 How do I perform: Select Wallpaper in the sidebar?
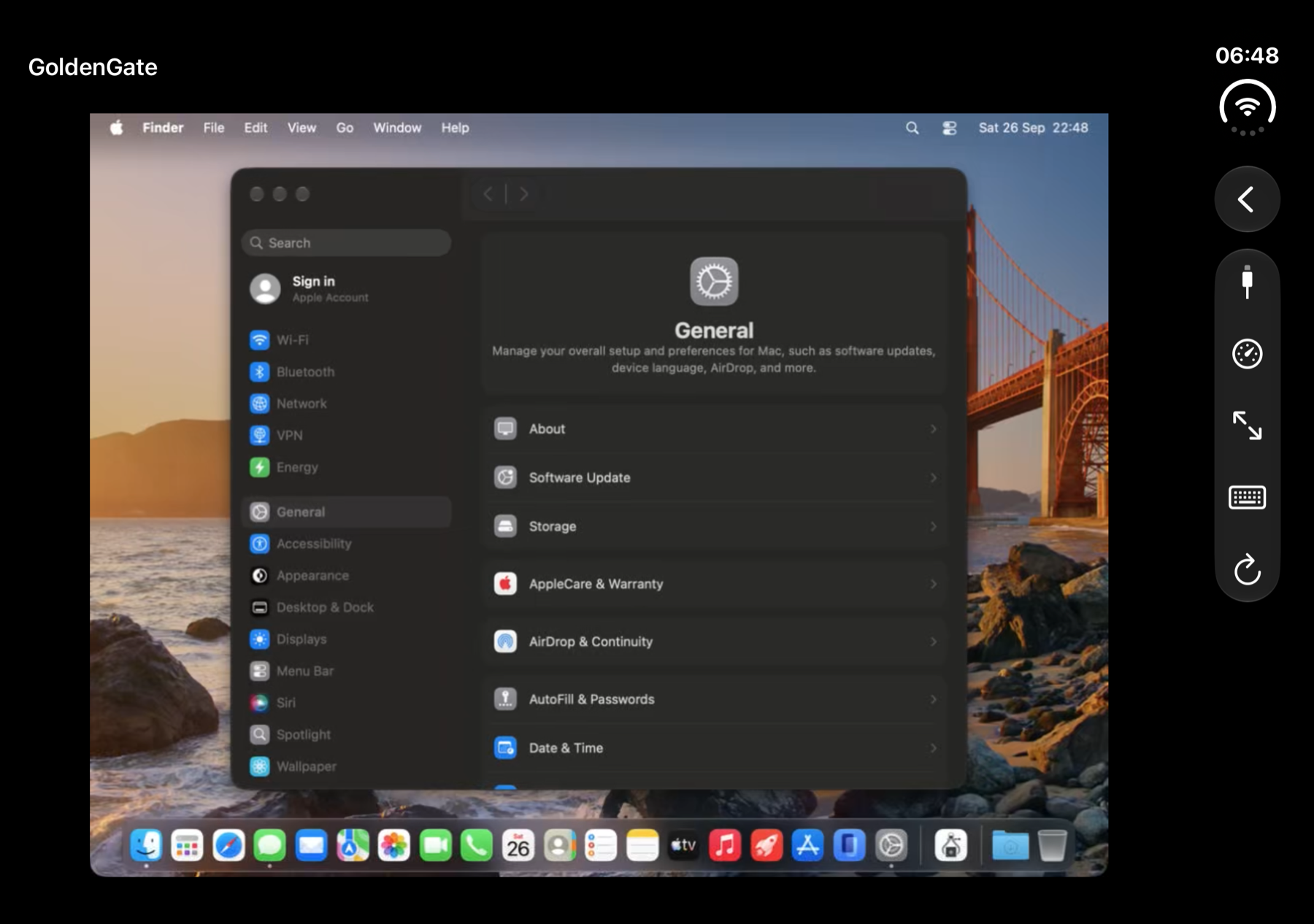[346, 766]
